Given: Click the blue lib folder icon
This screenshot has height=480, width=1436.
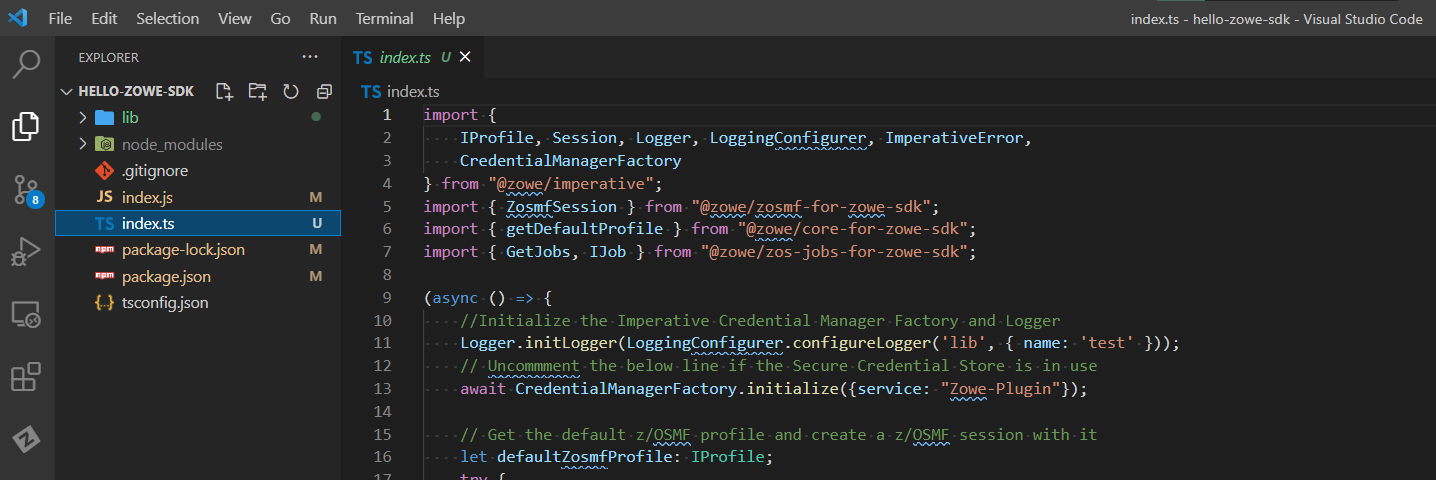Looking at the screenshot, I should 104,118.
